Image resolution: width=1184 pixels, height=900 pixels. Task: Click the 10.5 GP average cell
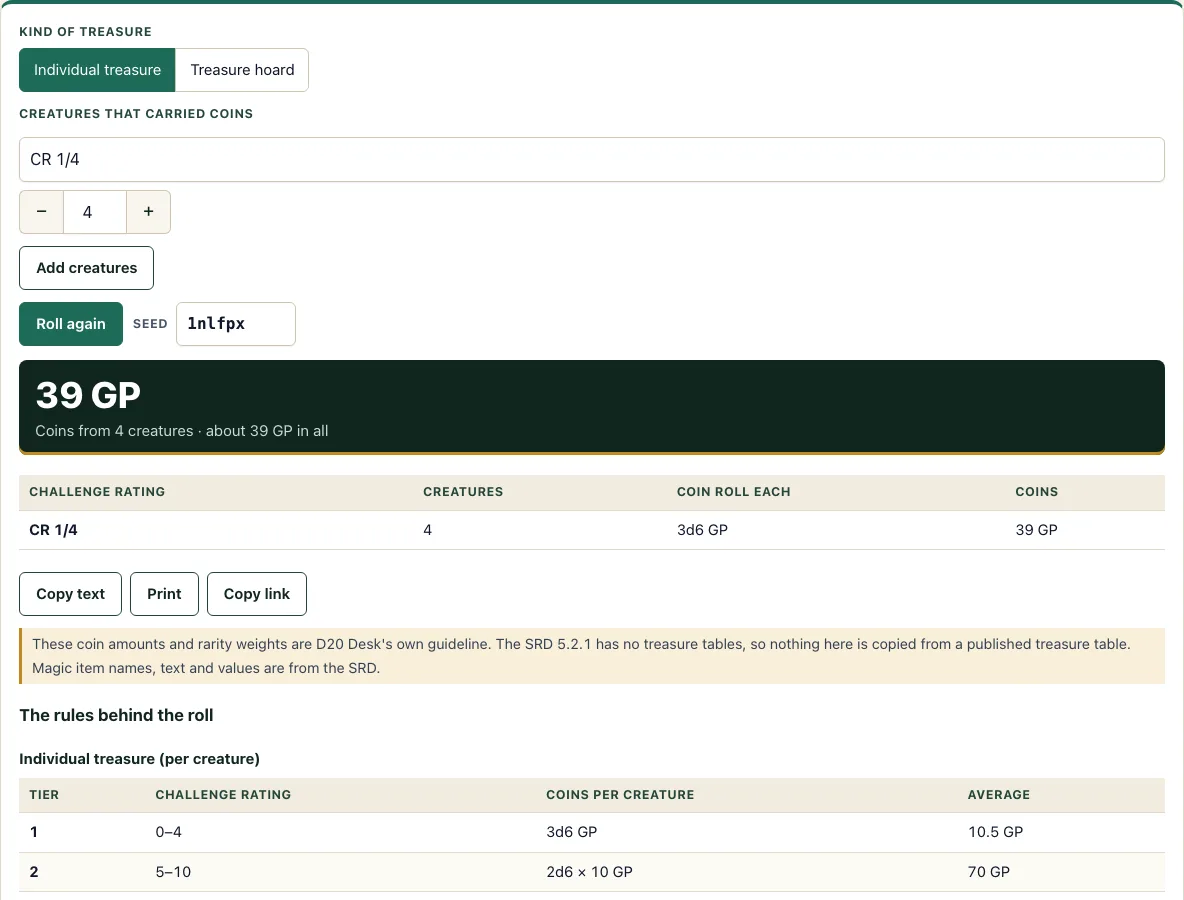pyautogui.click(x=995, y=832)
